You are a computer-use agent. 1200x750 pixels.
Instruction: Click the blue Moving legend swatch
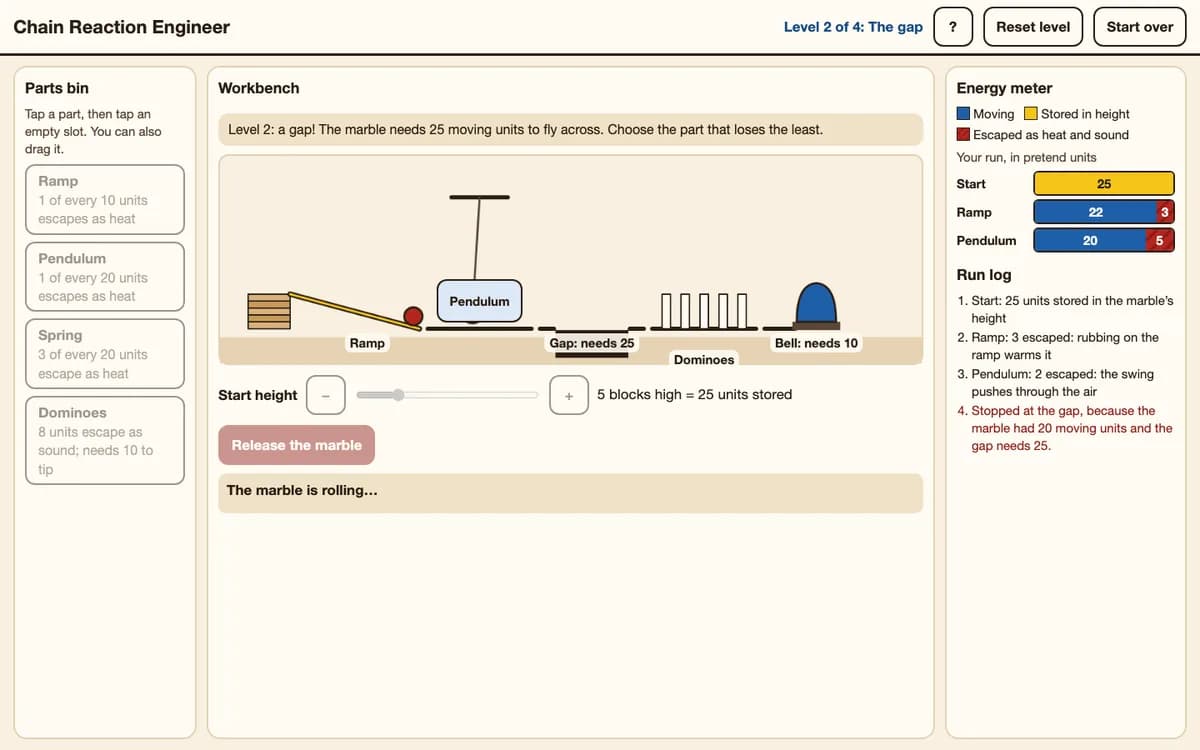(x=963, y=114)
